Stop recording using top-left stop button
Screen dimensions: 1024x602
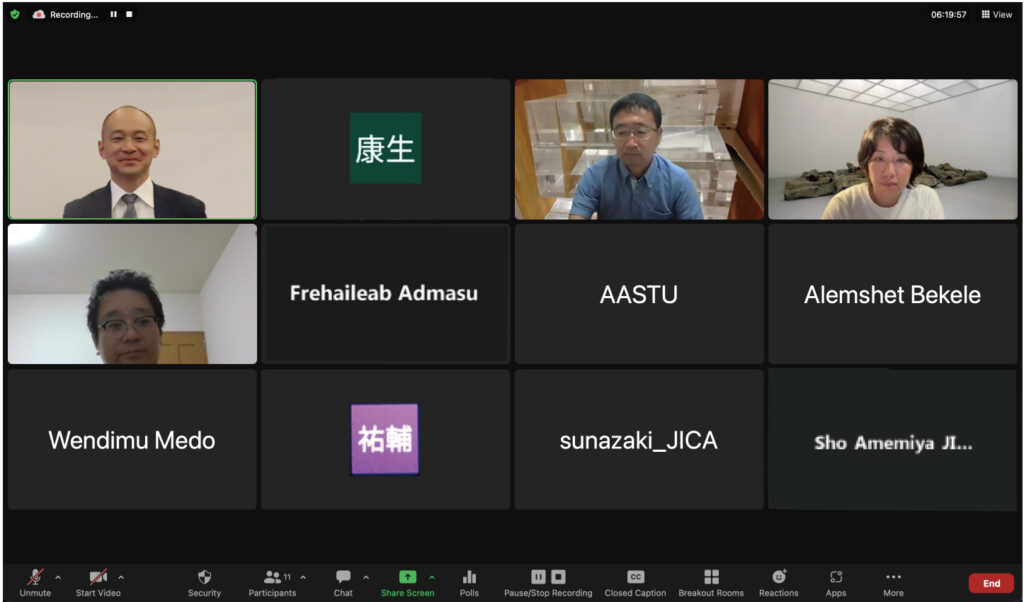pos(129,15)
